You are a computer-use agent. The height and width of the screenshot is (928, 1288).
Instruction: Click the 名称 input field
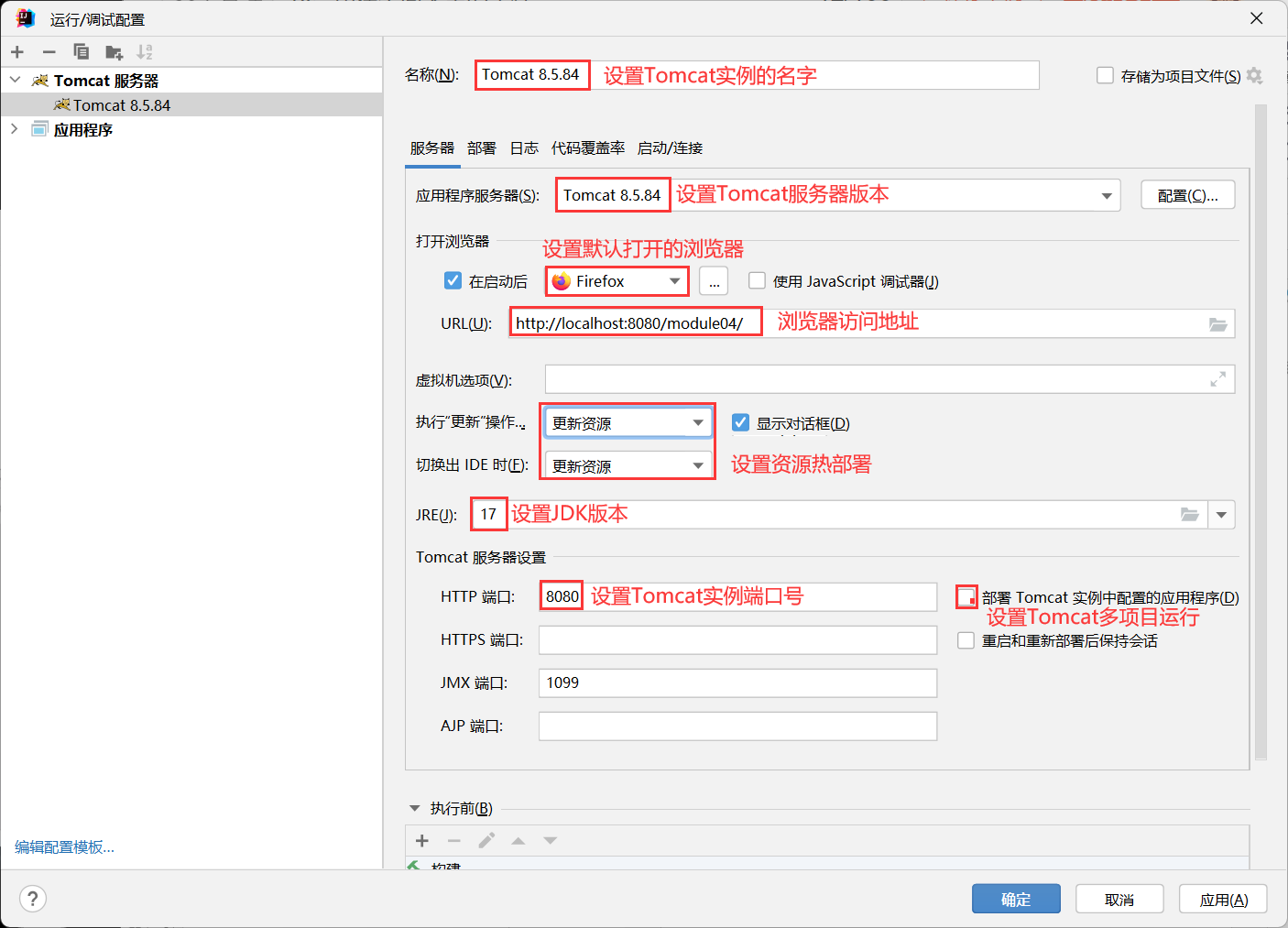(x=758, y=75)
